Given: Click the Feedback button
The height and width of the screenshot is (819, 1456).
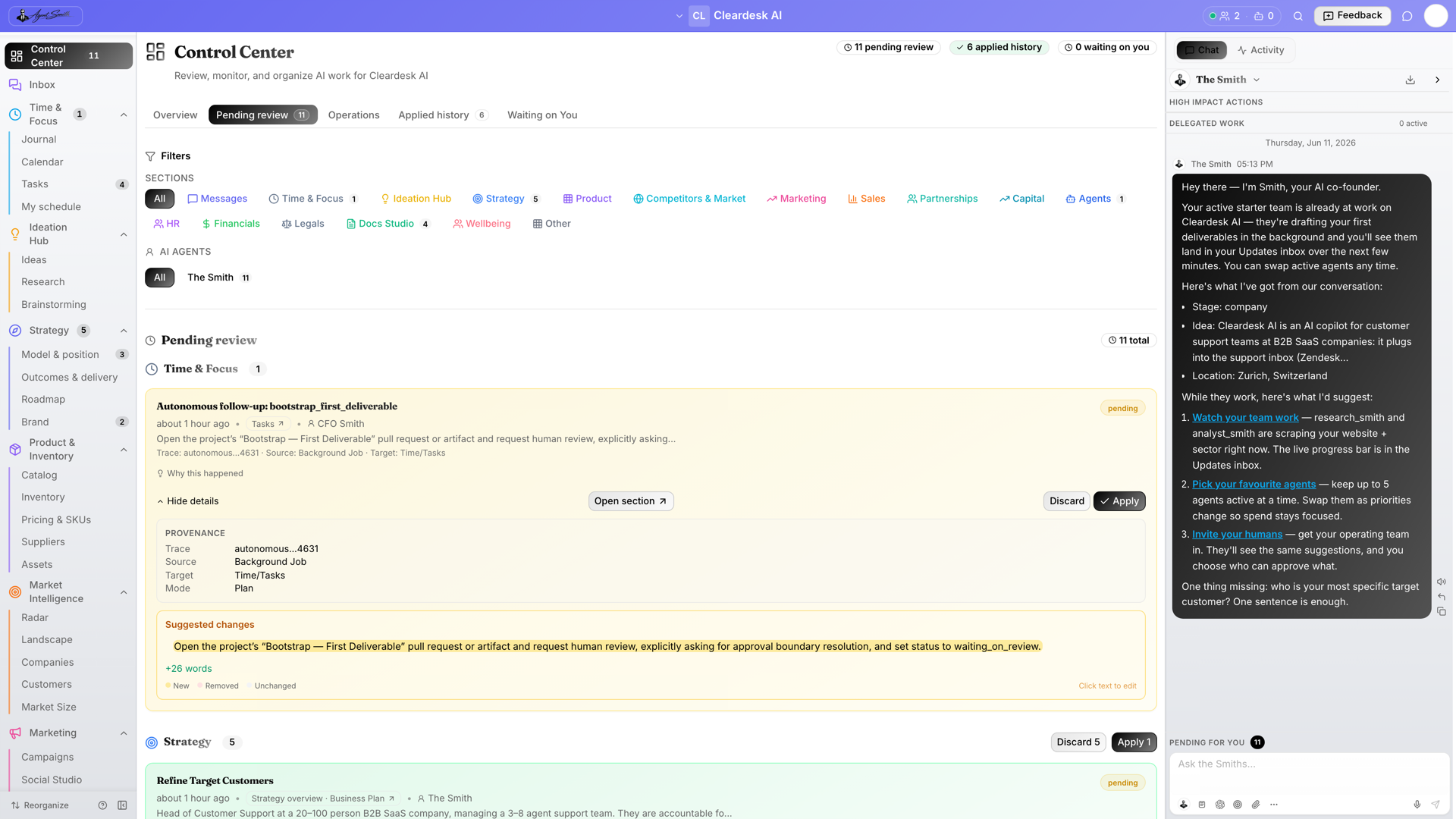Looking at the screenshot, I should 1352,16.
